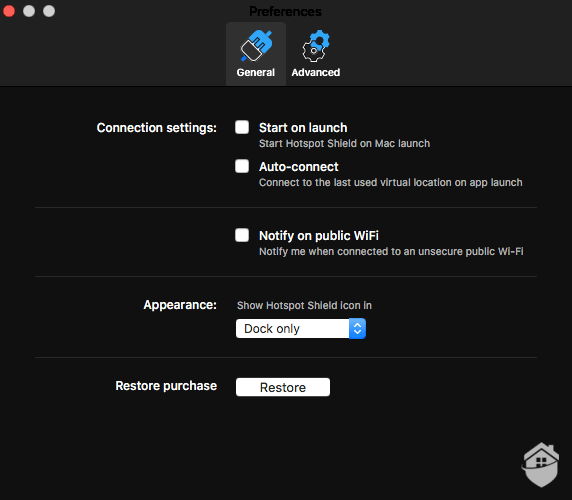
Task: Enable the Start on launch checkbox
Action: point(242,127)
